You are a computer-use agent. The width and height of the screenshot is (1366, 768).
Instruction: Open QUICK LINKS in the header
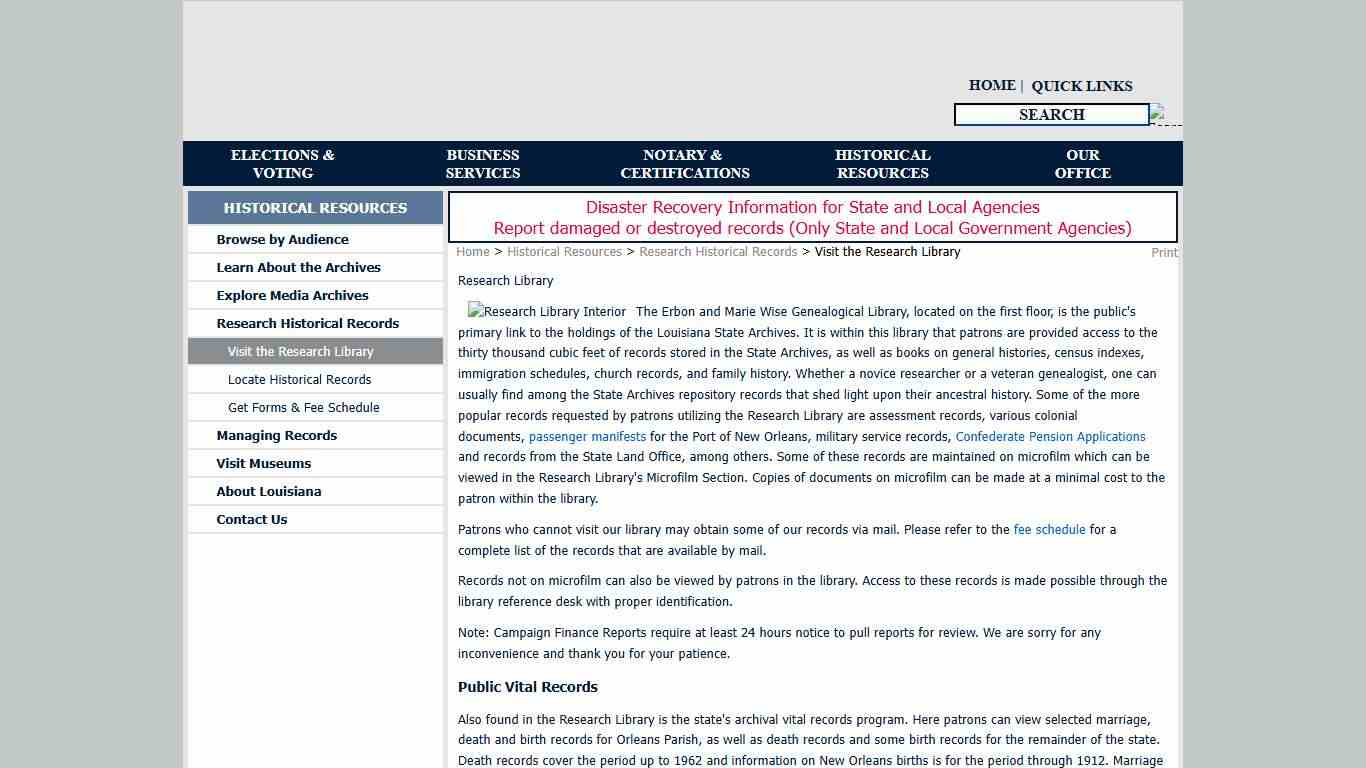pos(1081,86)
